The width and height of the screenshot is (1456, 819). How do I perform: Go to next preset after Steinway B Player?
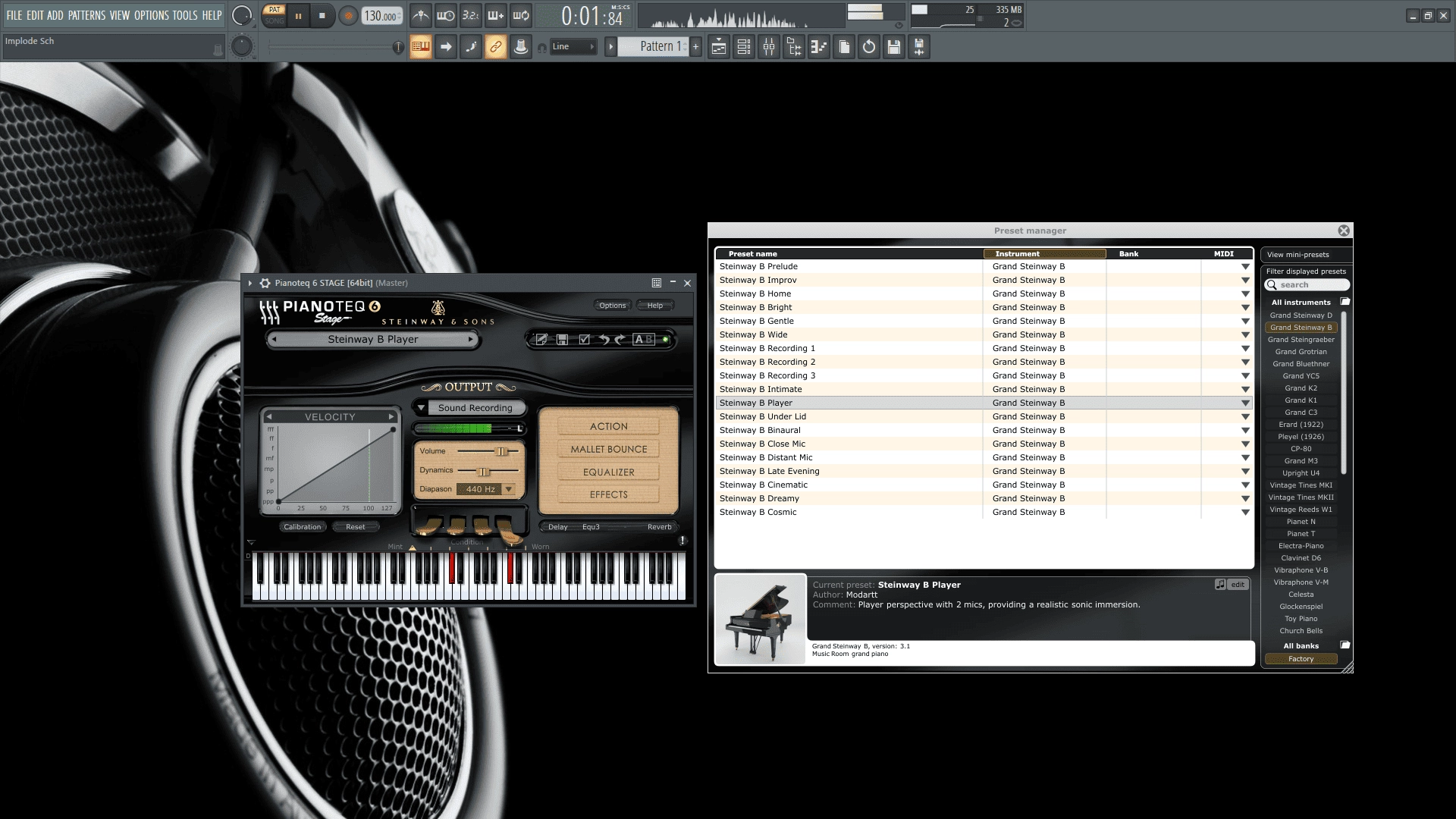coord(471,340)
